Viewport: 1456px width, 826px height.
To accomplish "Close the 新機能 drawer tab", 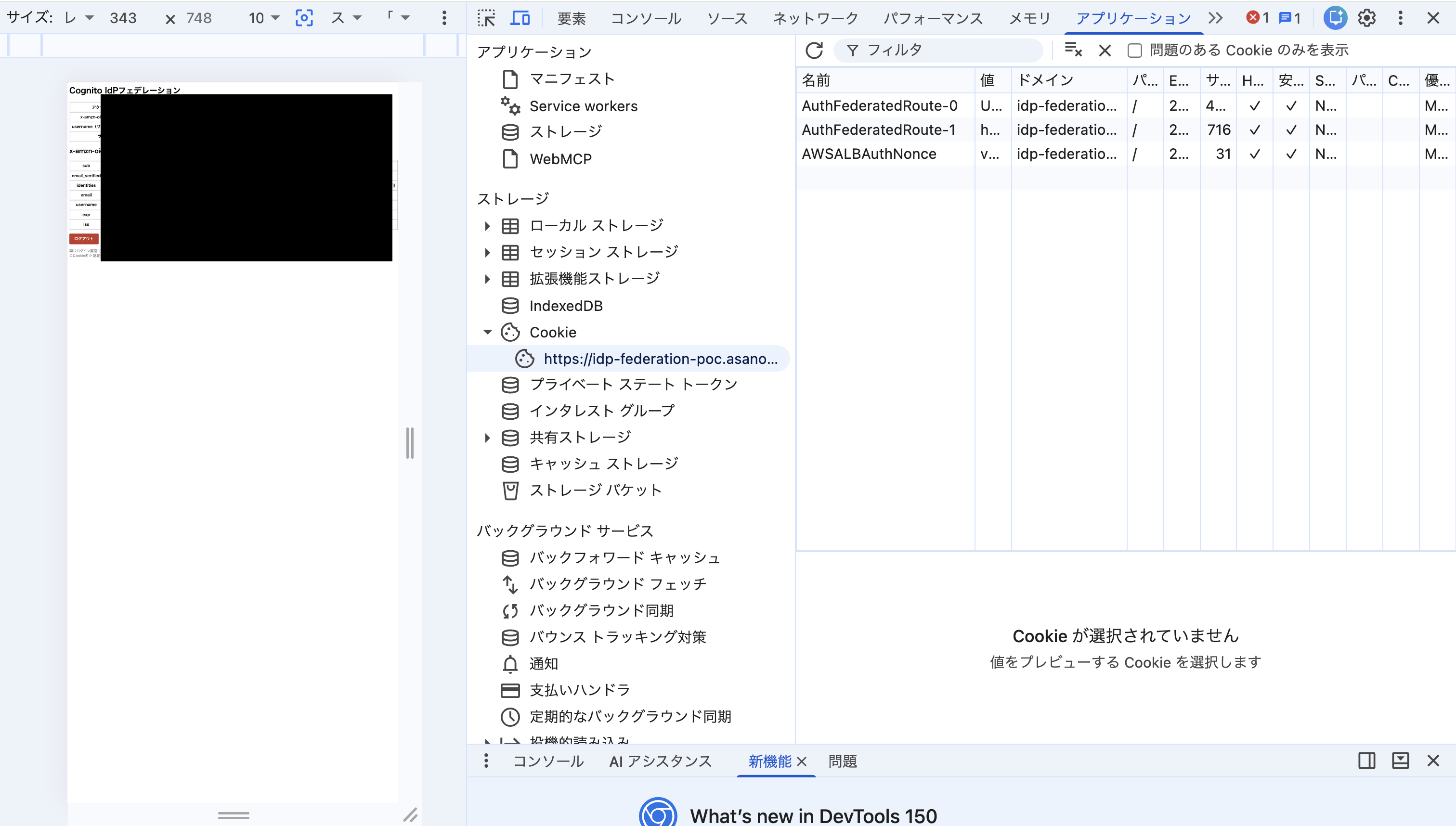I will coord(802,761).
